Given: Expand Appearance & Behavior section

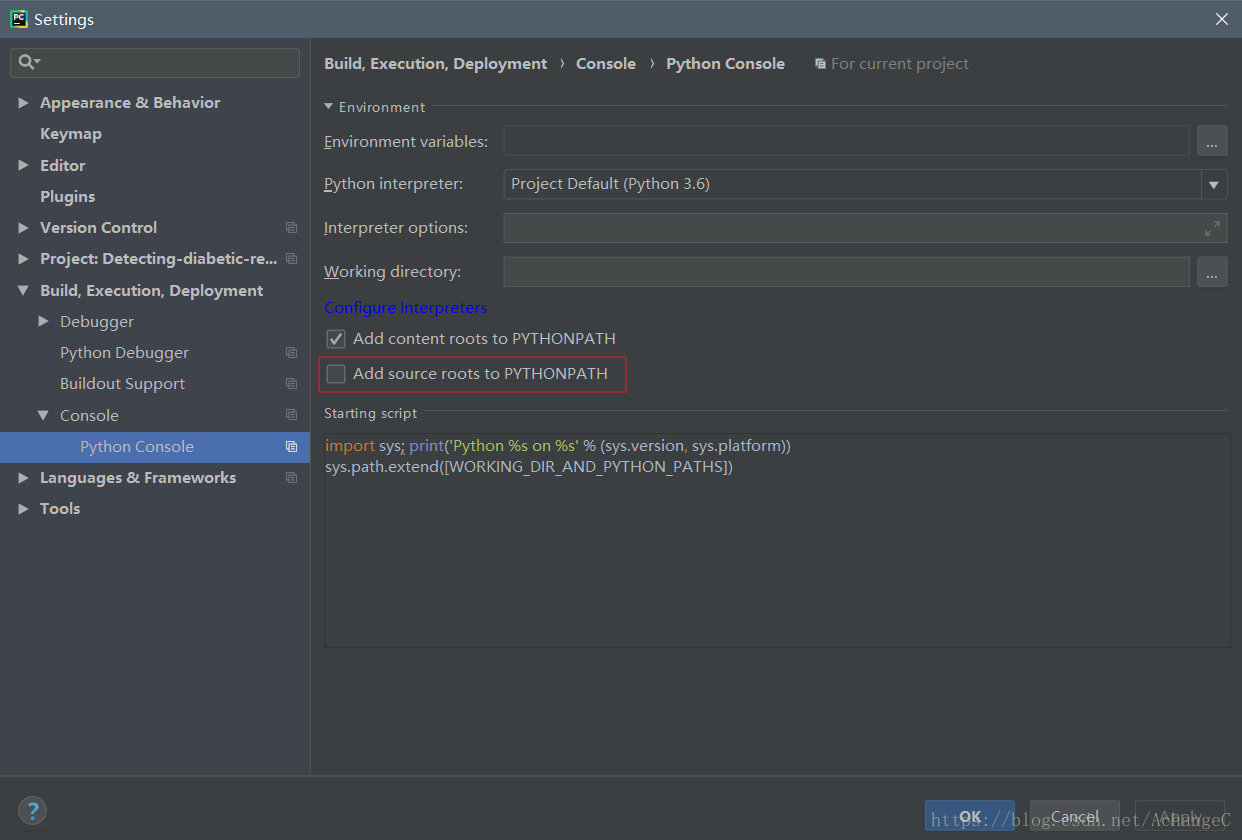Looking at the screenshot, I should pyautogui.click(x=23, y=103).
